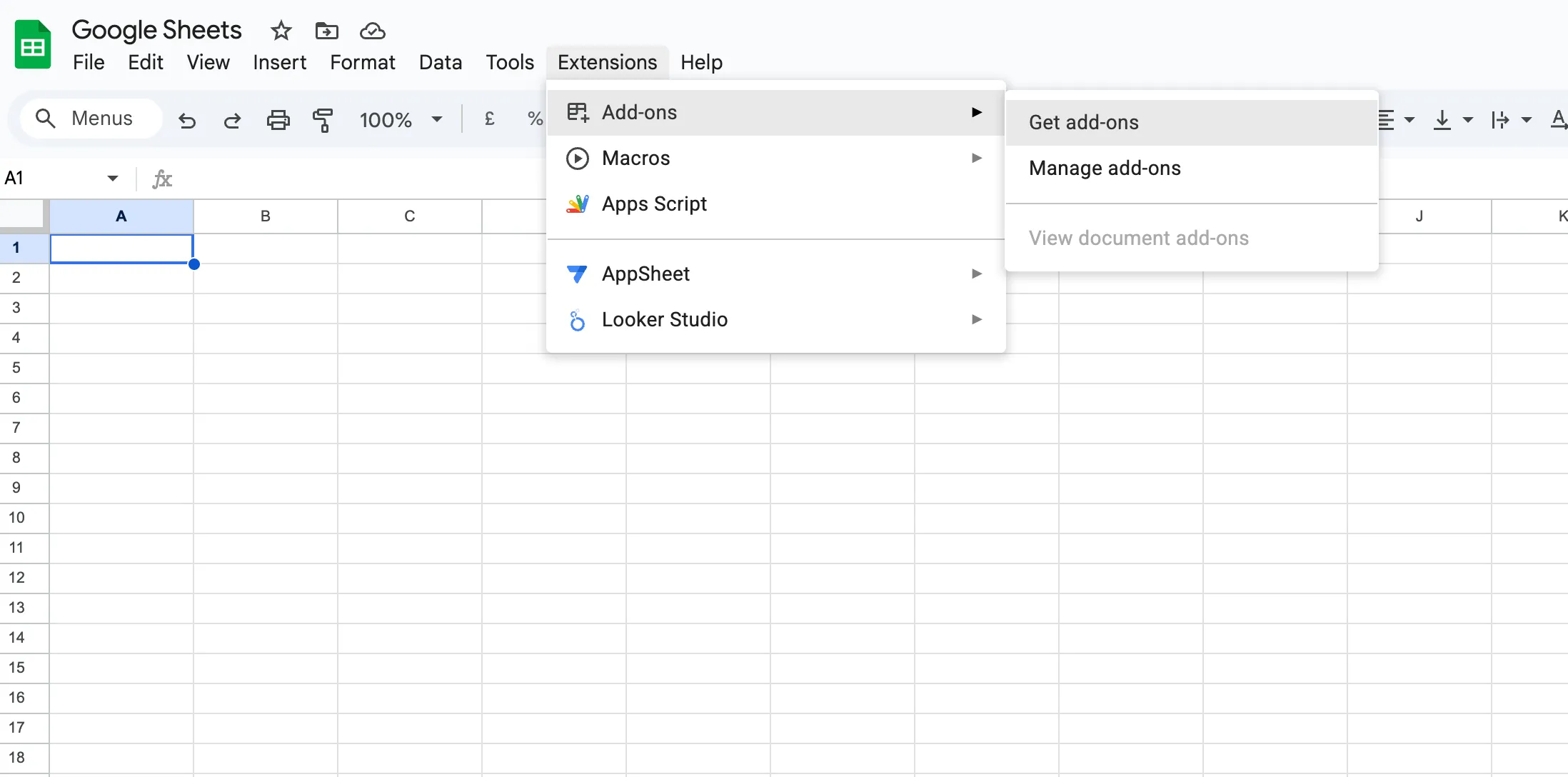Viewport: 1568px width, 777px height.
Task: Click the text color icon
Action: tap(1559, 120)
